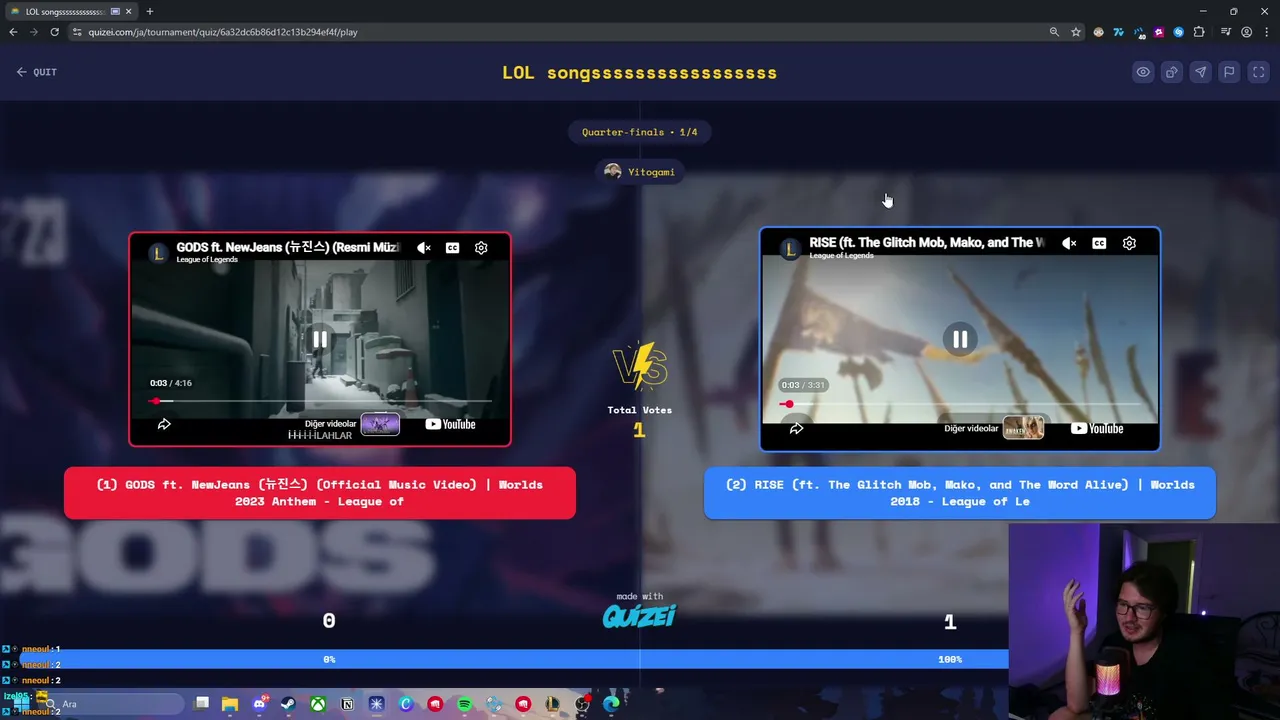This screenshot has width=1280, height=720.
Task: Click the Quizei logo
Action: coord(640,616)
